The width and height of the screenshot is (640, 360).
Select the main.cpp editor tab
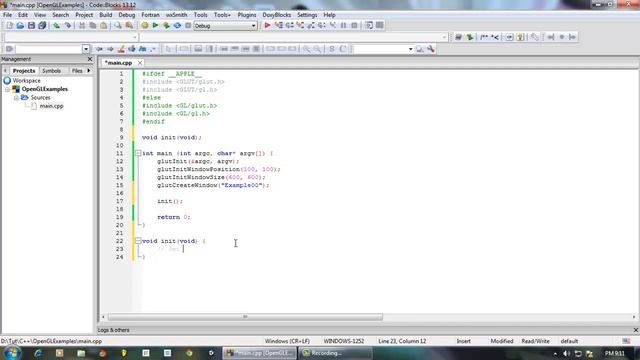pos(118,63)
